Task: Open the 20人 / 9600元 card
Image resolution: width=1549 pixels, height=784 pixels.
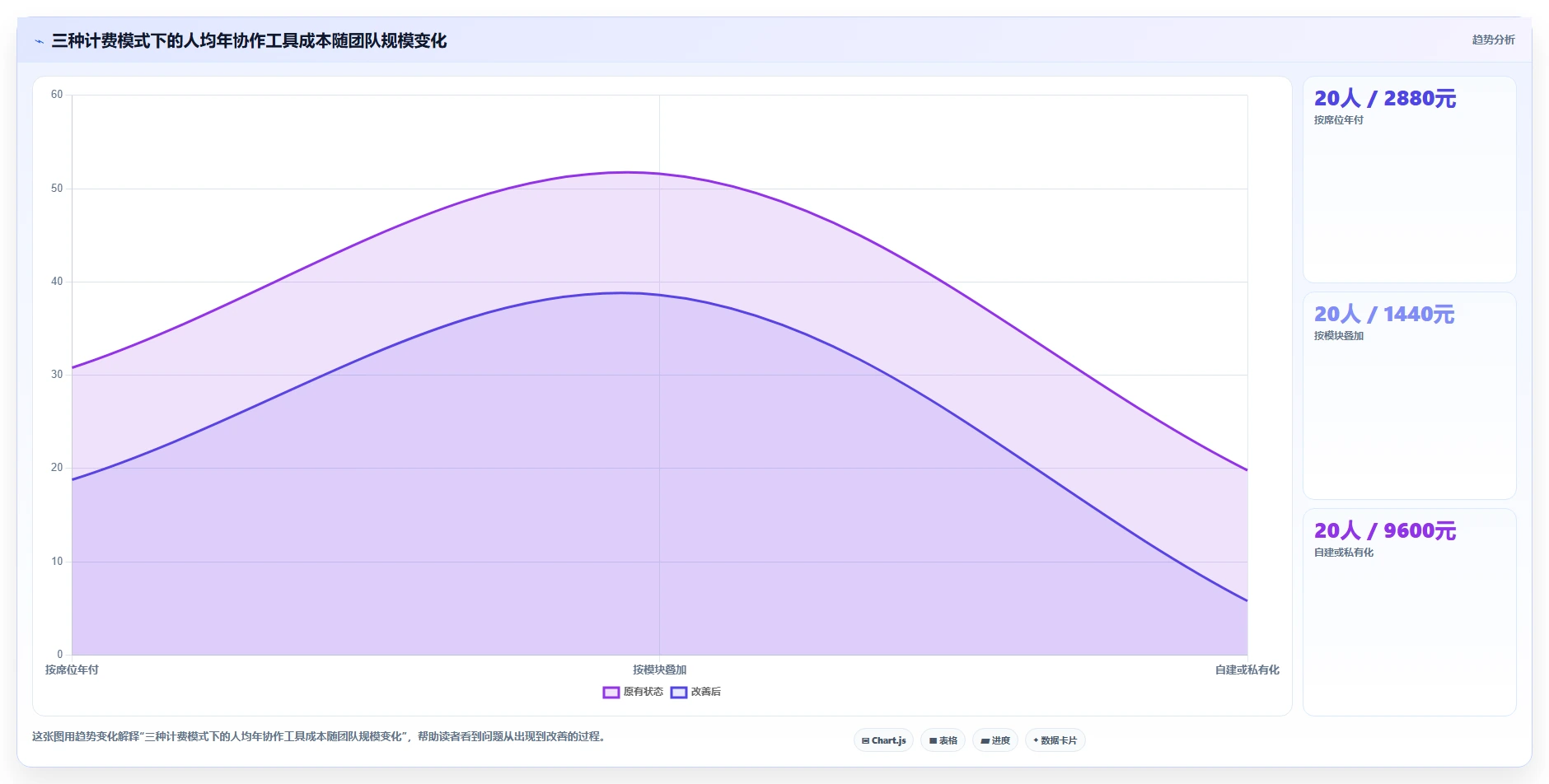Action: pyautogui.click(x=1409, y=612)
